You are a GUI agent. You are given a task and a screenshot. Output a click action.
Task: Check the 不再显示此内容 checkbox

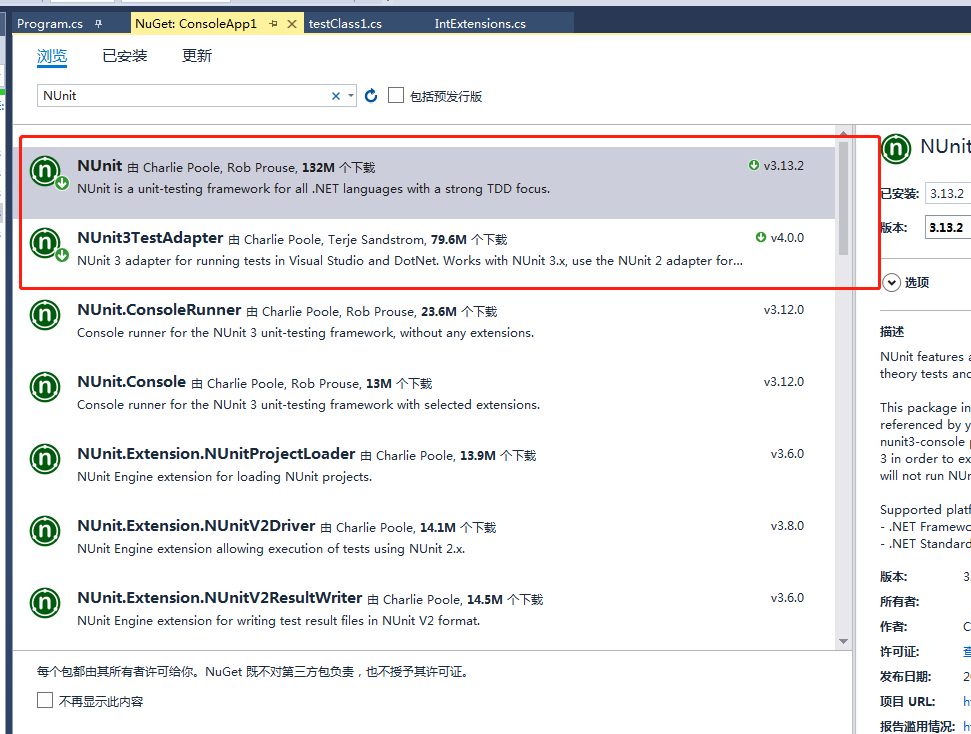(45, 701)
